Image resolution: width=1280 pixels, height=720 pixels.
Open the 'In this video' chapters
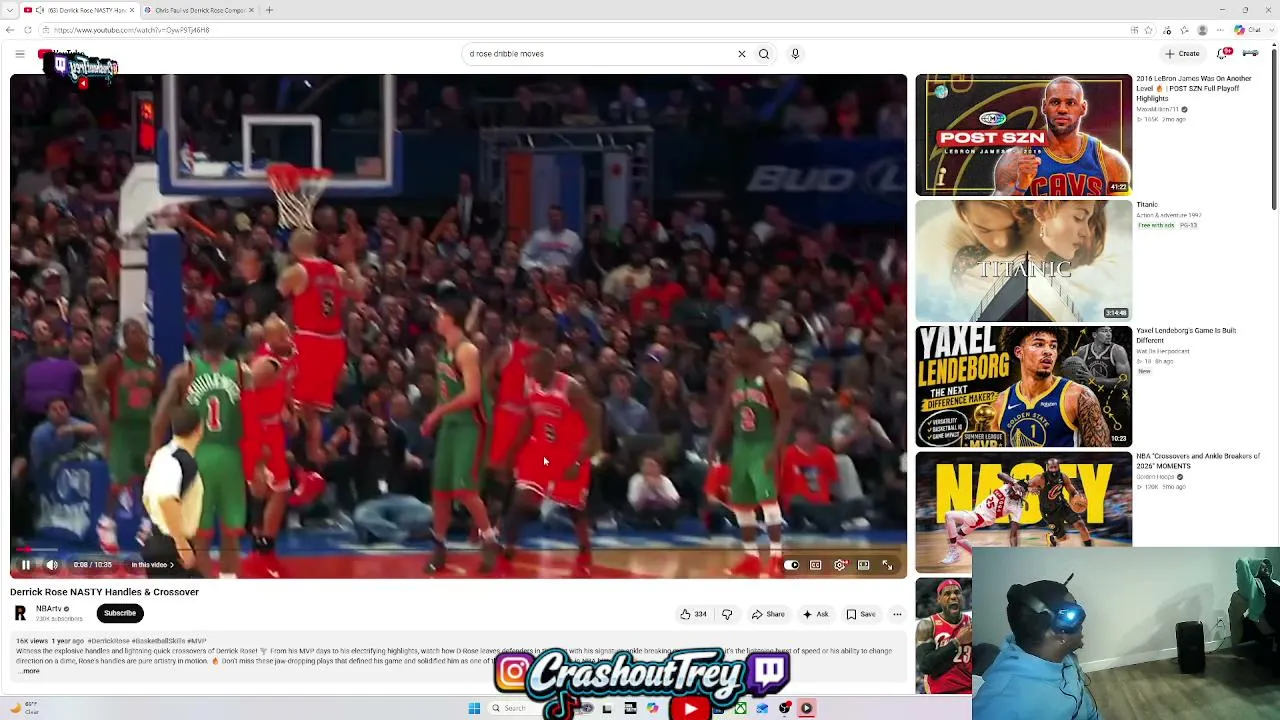click(x=152, y=565)
